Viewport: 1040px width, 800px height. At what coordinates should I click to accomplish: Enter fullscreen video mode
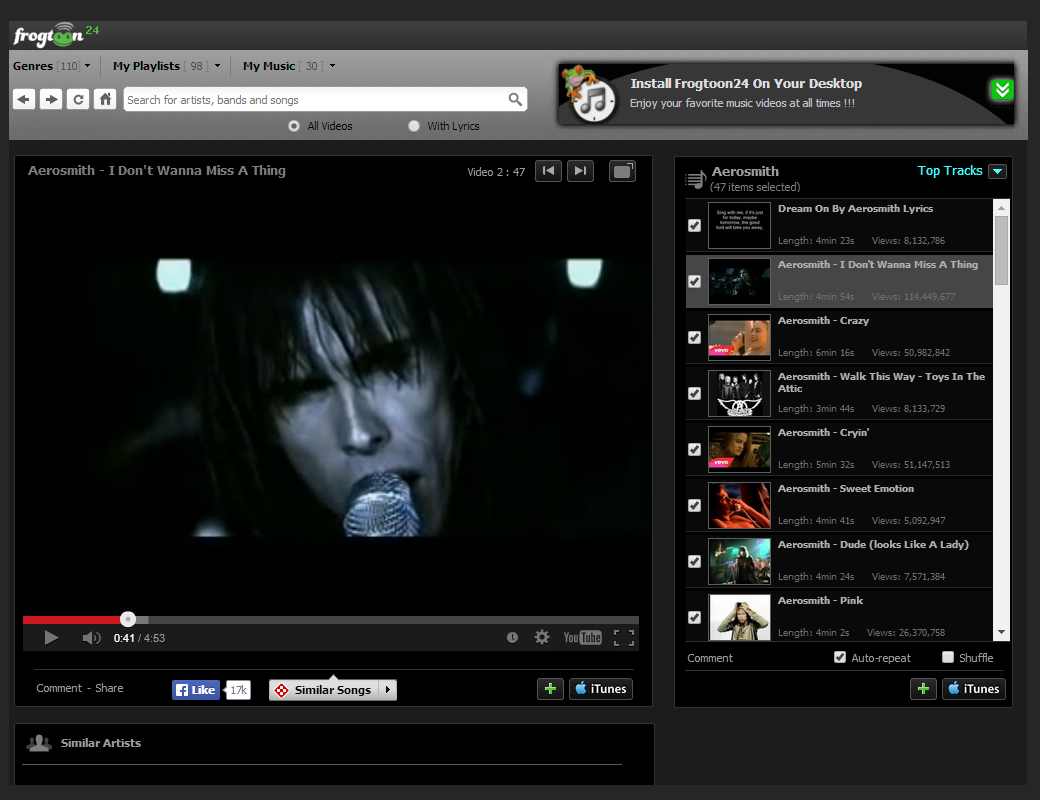click(x=624, y=638)
